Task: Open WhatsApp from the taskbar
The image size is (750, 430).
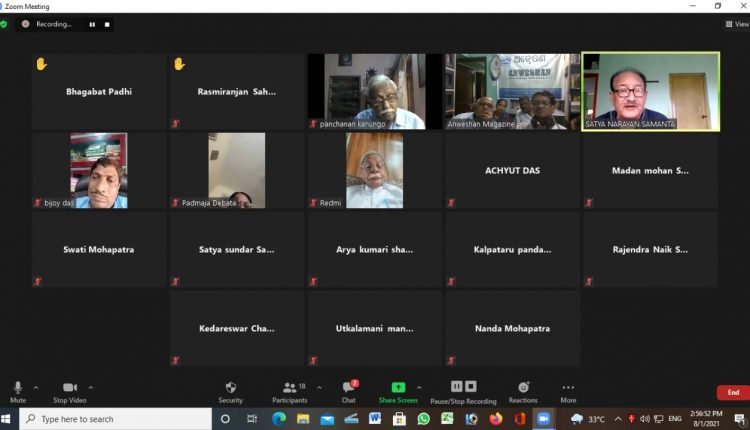Action: [423, 419]
